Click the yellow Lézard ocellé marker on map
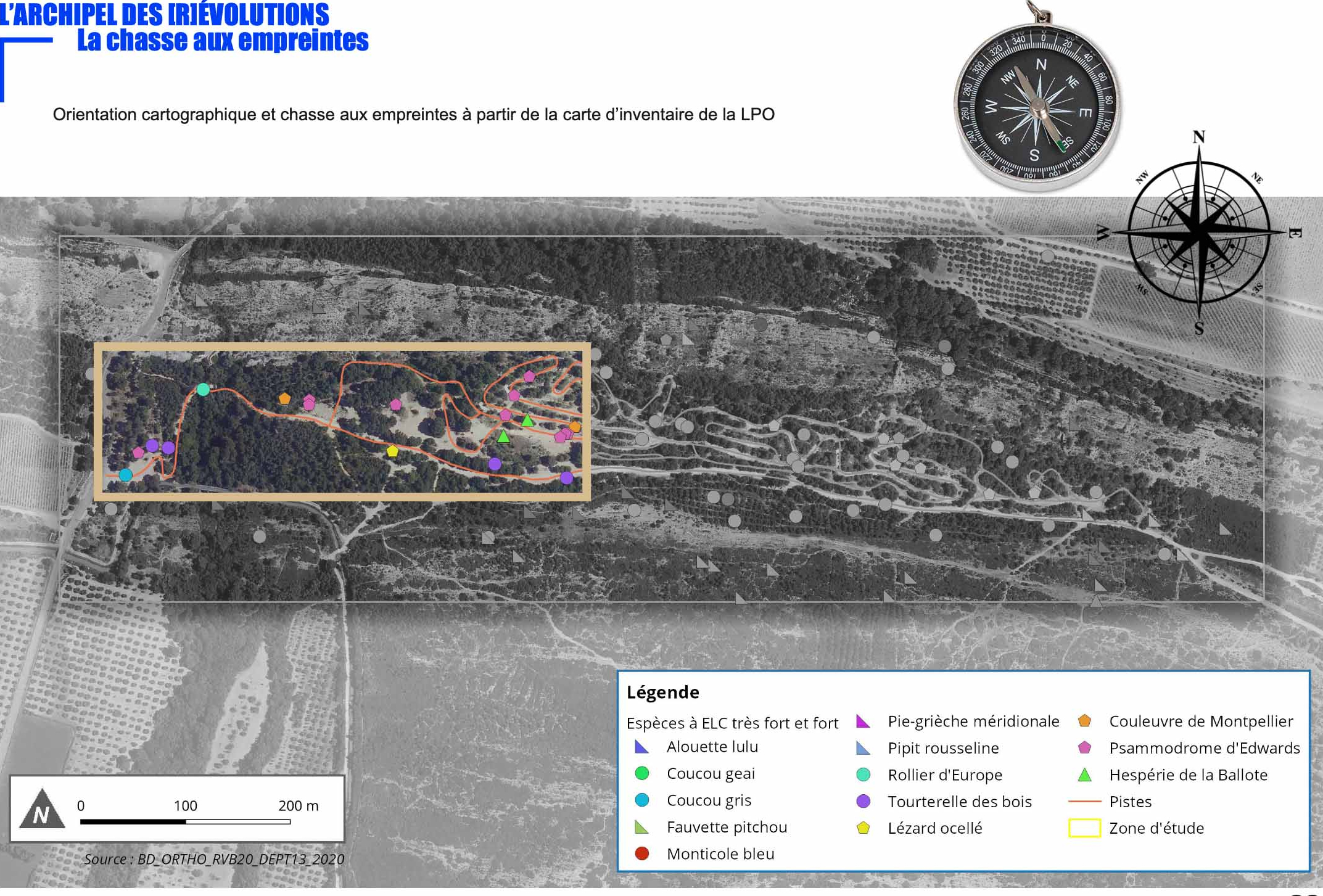This screenshot has width=1323, height=896. [x=392, y=451]
